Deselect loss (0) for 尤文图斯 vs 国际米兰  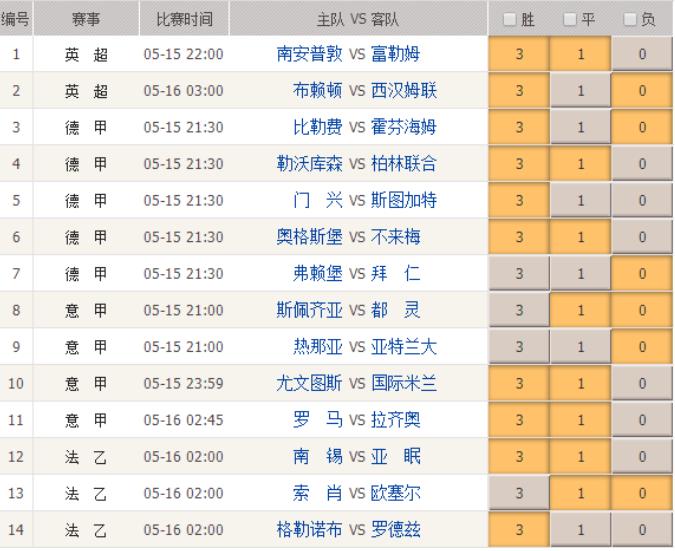[641, 383]
